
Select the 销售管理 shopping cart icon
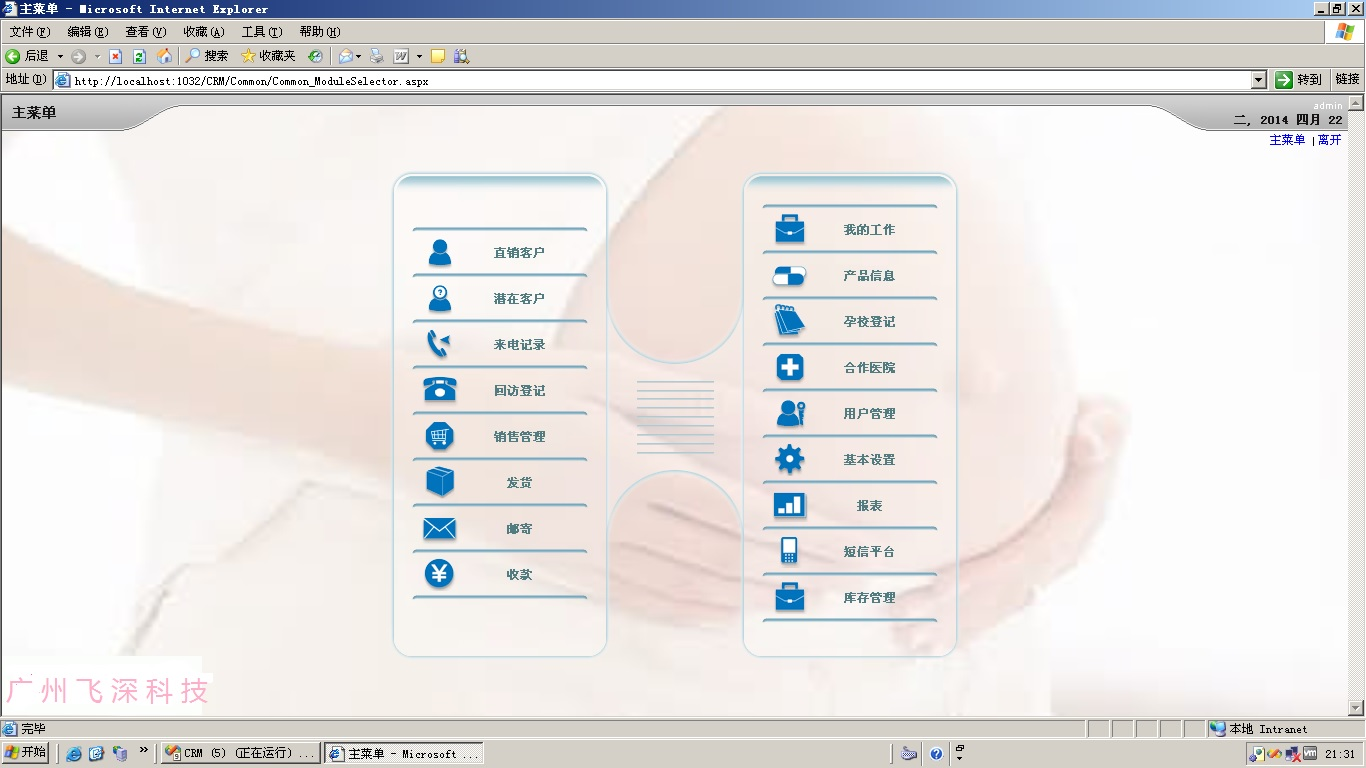click(439, 436)
